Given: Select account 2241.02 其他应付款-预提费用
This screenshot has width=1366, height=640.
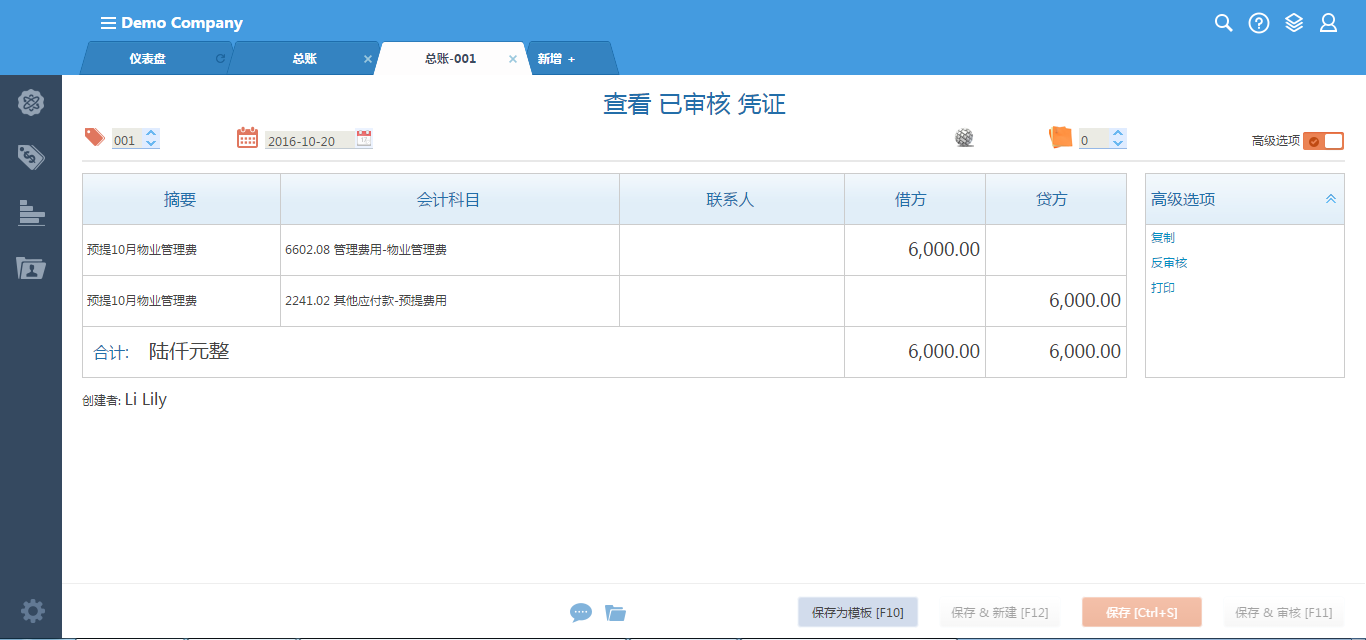Looking at the screenshot, I should coord(366,301).
